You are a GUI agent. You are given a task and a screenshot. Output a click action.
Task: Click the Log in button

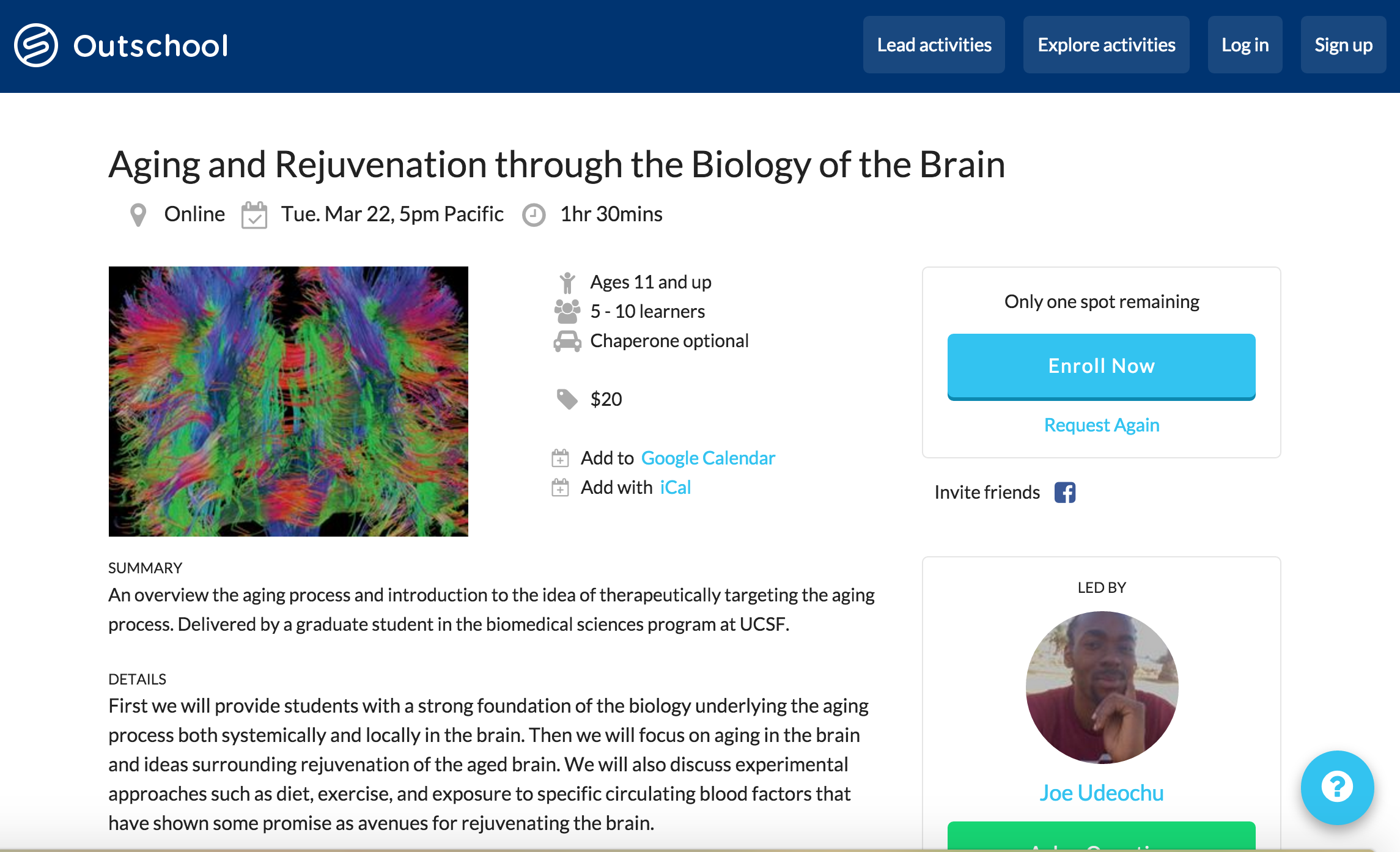[x=1245, y=45]
